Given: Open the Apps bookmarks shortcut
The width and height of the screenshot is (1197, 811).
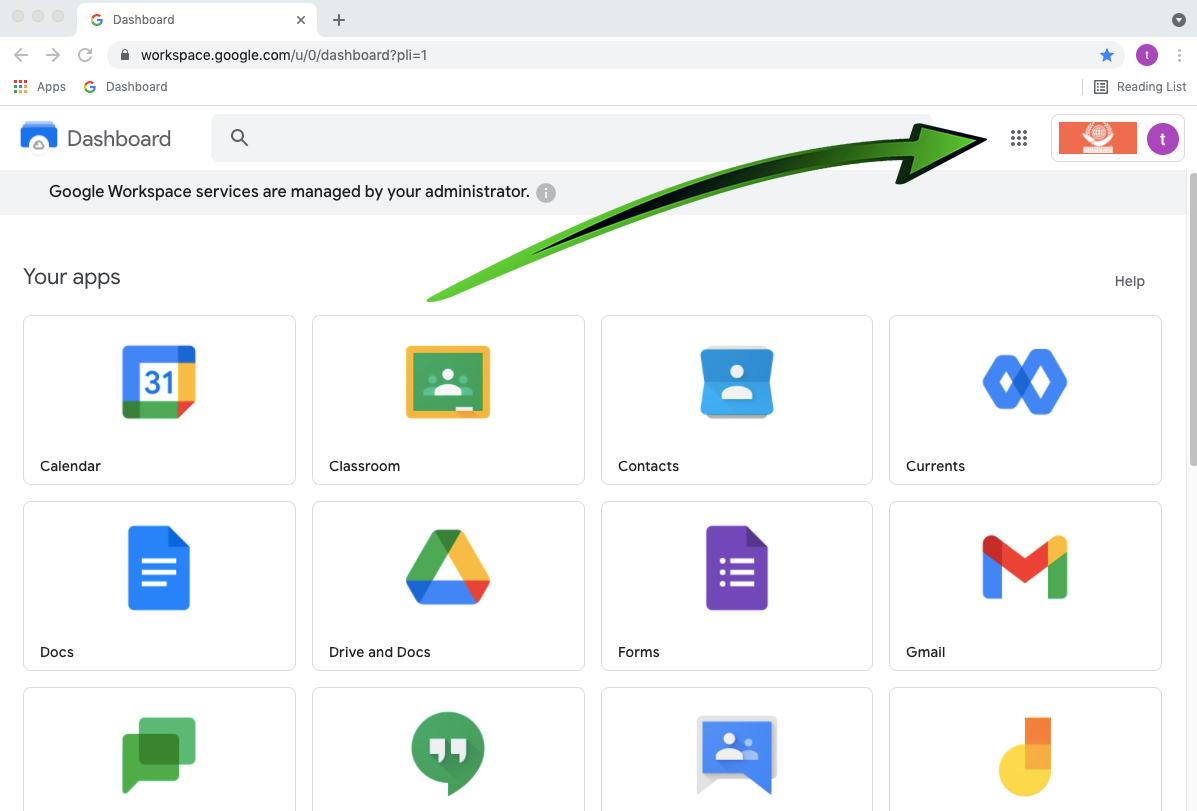Looking at the screenshot, I should [x=40, y=86].
